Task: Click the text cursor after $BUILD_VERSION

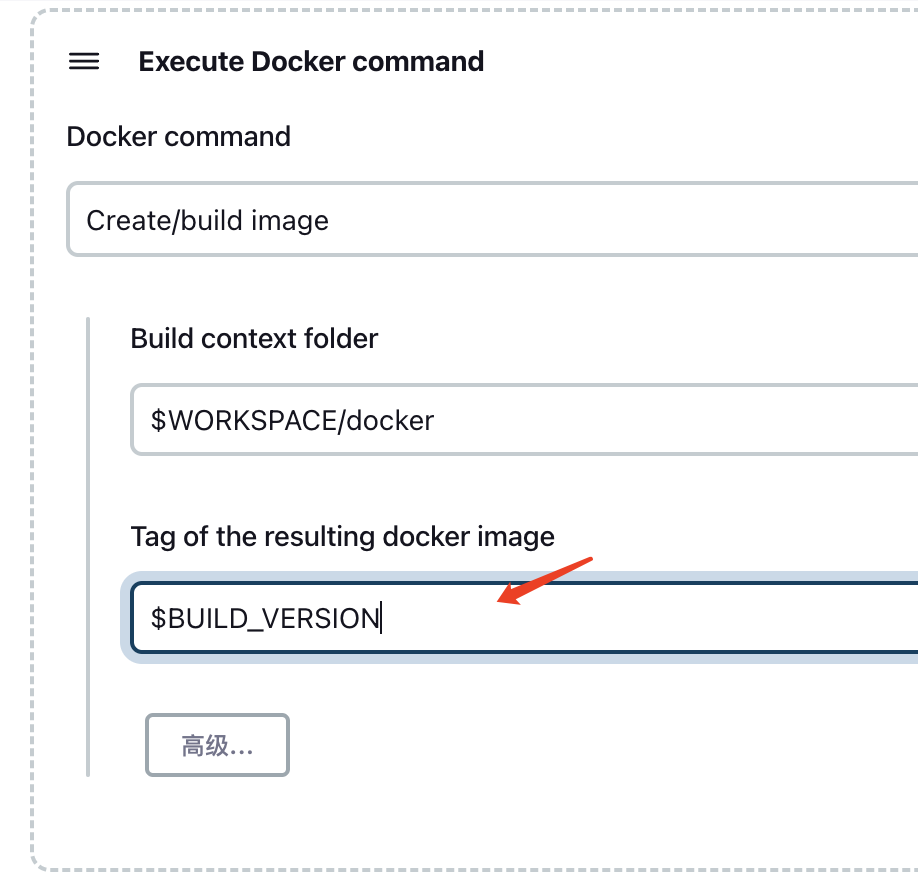Action: coord(381,618)
